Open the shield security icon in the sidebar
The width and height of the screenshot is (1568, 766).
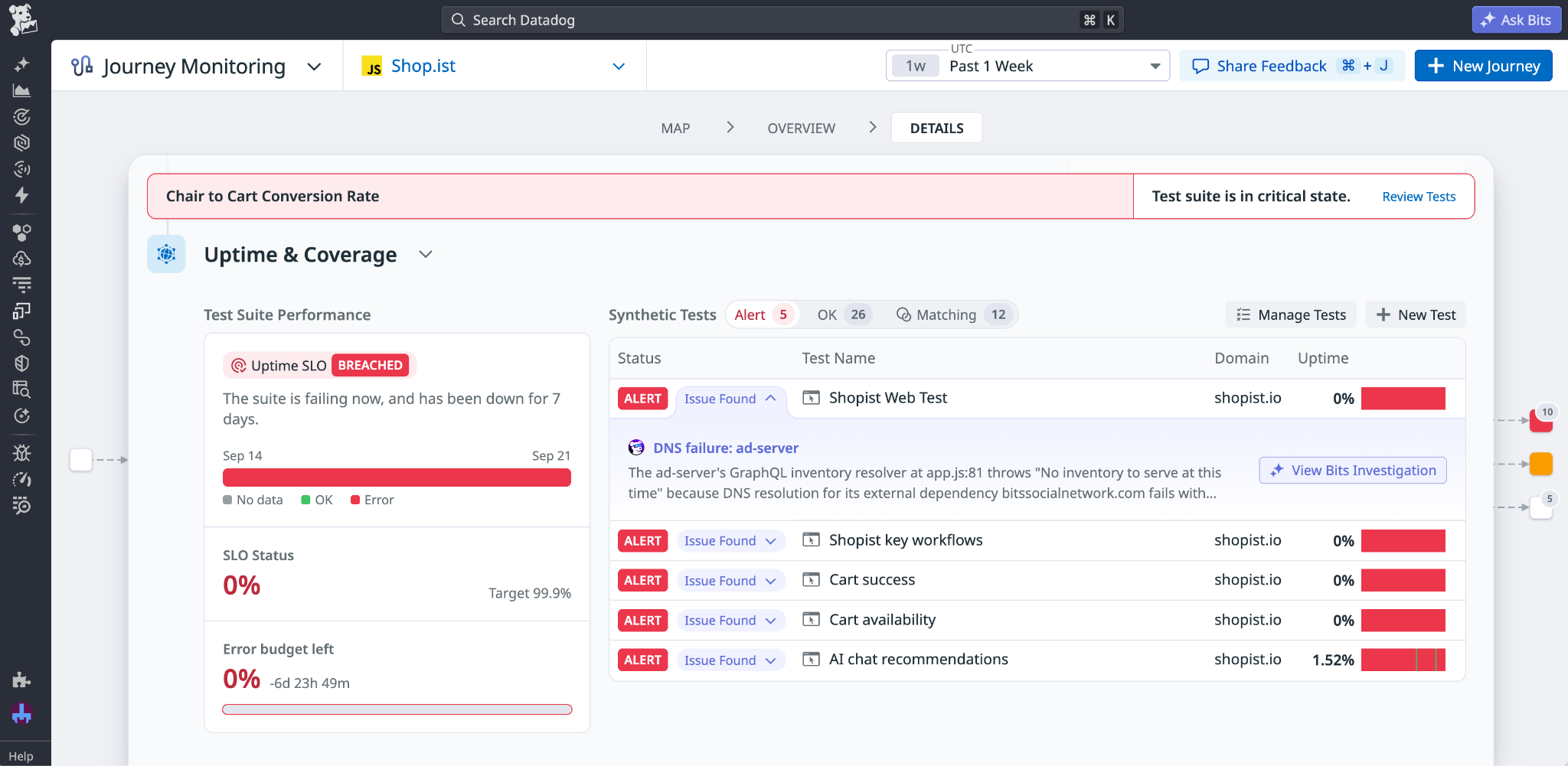coord(21,363)
